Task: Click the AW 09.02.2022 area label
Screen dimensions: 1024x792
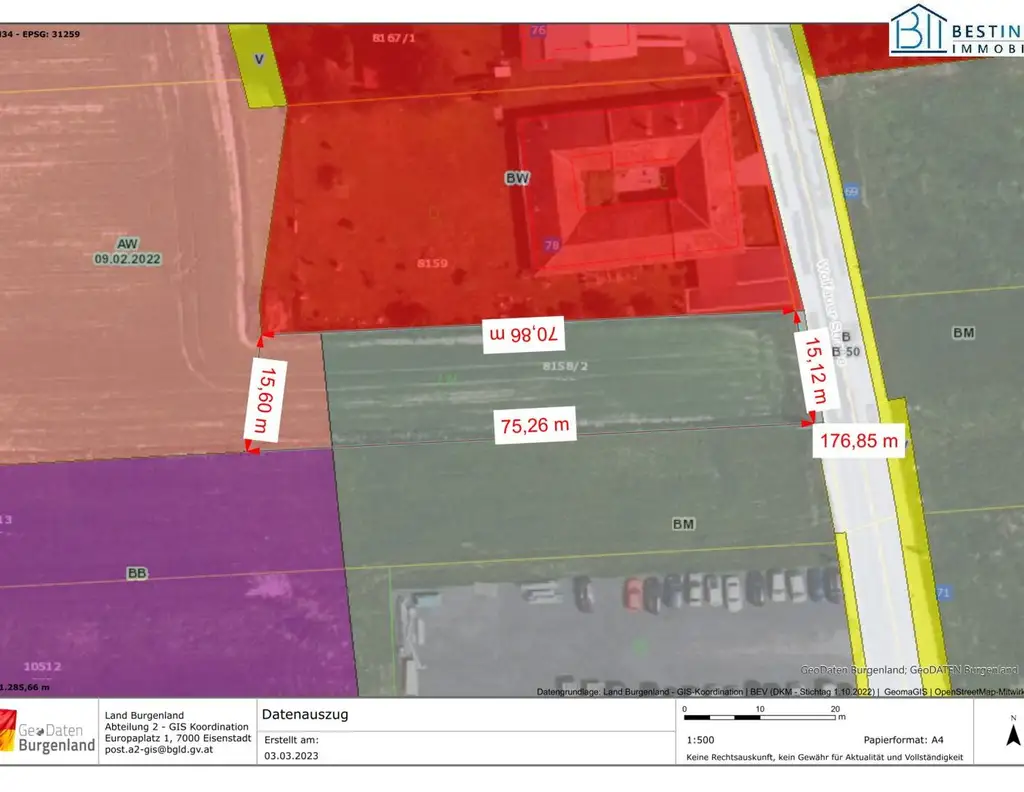Action: pyautogui.click(x=126, y=251)
